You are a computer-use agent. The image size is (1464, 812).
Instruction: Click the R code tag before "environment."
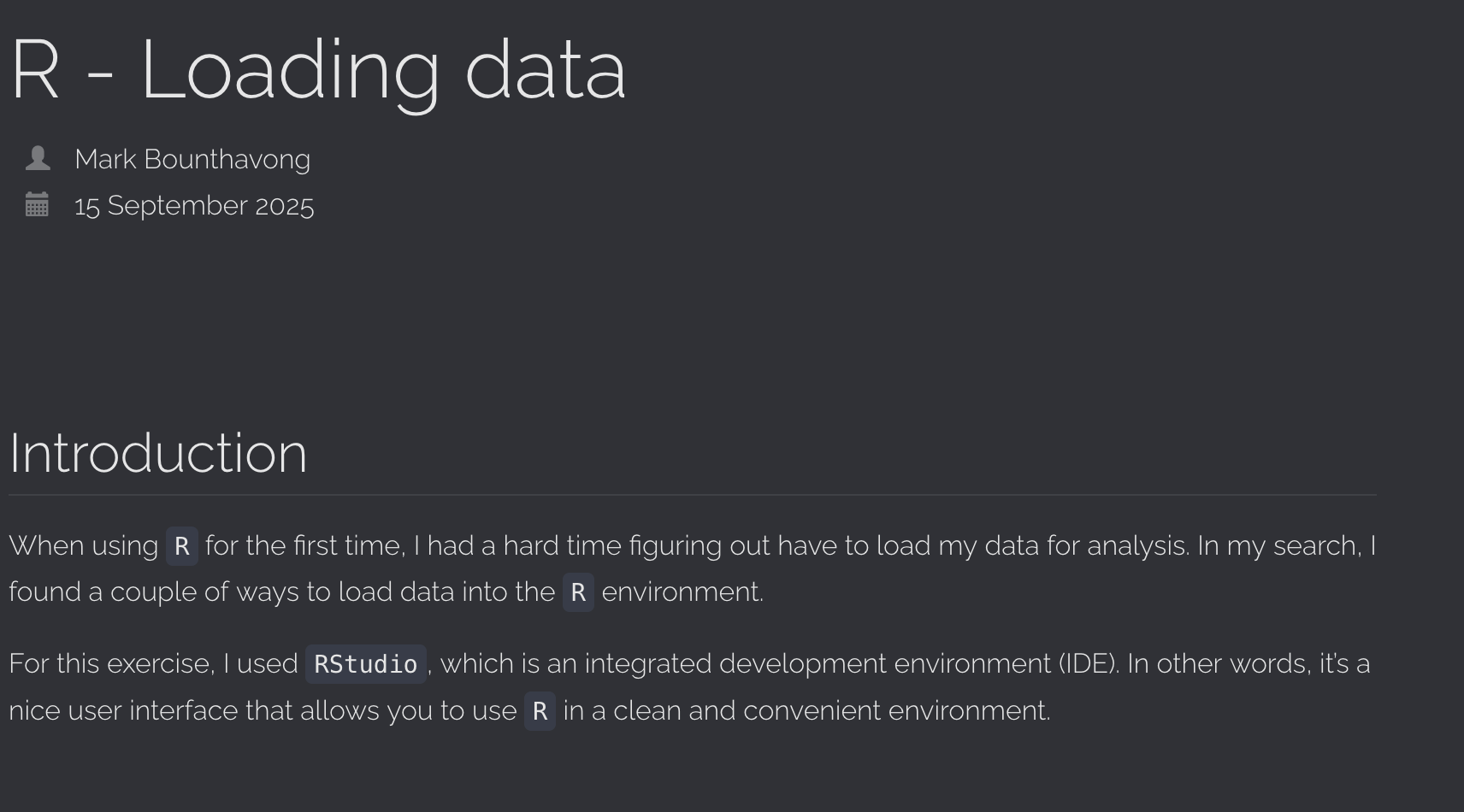tap(578, 592)
